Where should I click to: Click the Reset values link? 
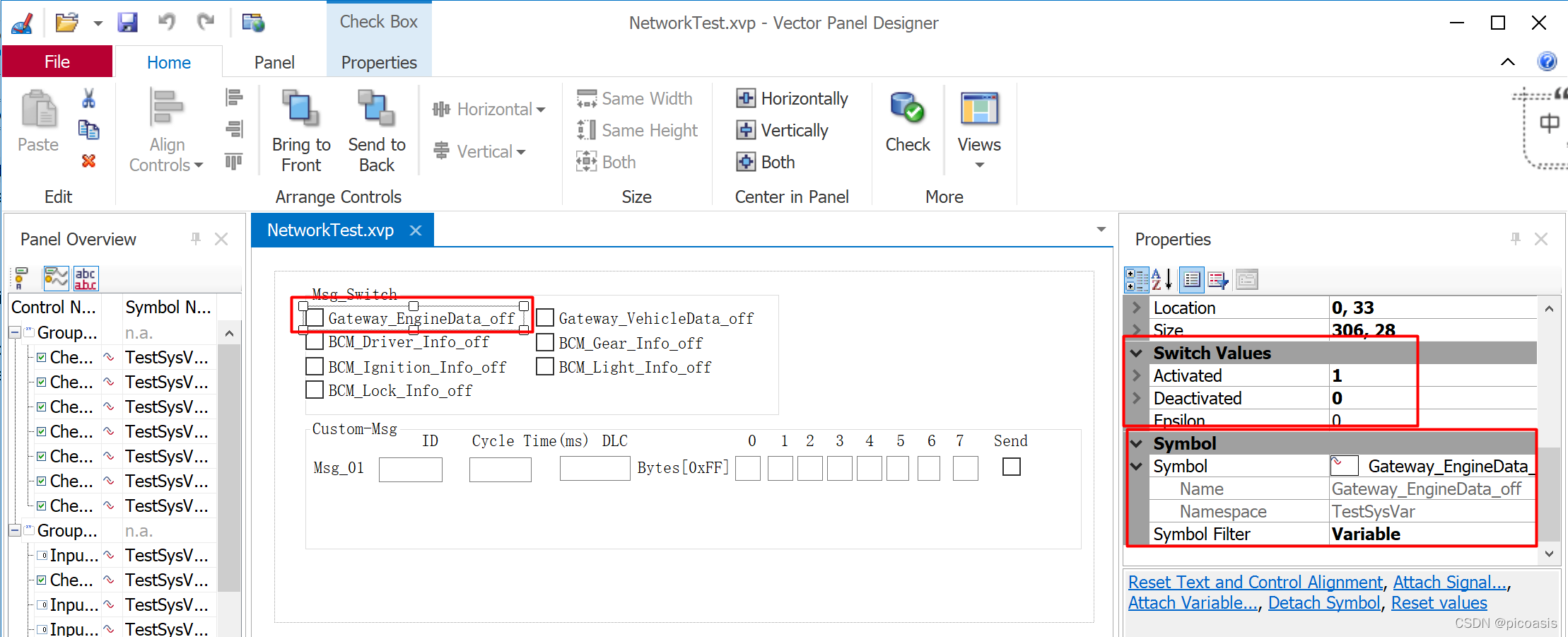1439,602
